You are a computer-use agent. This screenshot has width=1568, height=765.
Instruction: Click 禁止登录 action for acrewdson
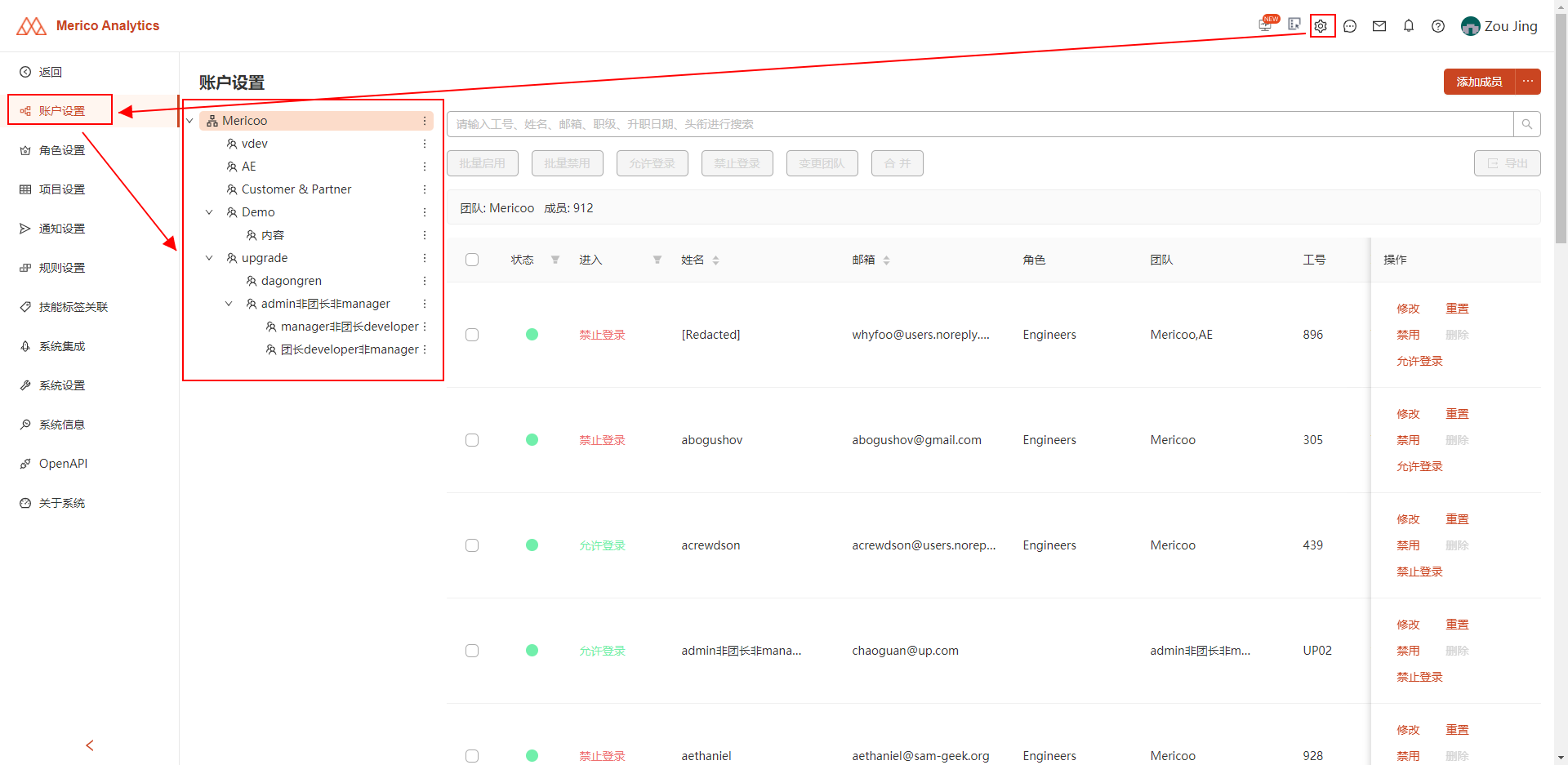(x=1419, y=572)
